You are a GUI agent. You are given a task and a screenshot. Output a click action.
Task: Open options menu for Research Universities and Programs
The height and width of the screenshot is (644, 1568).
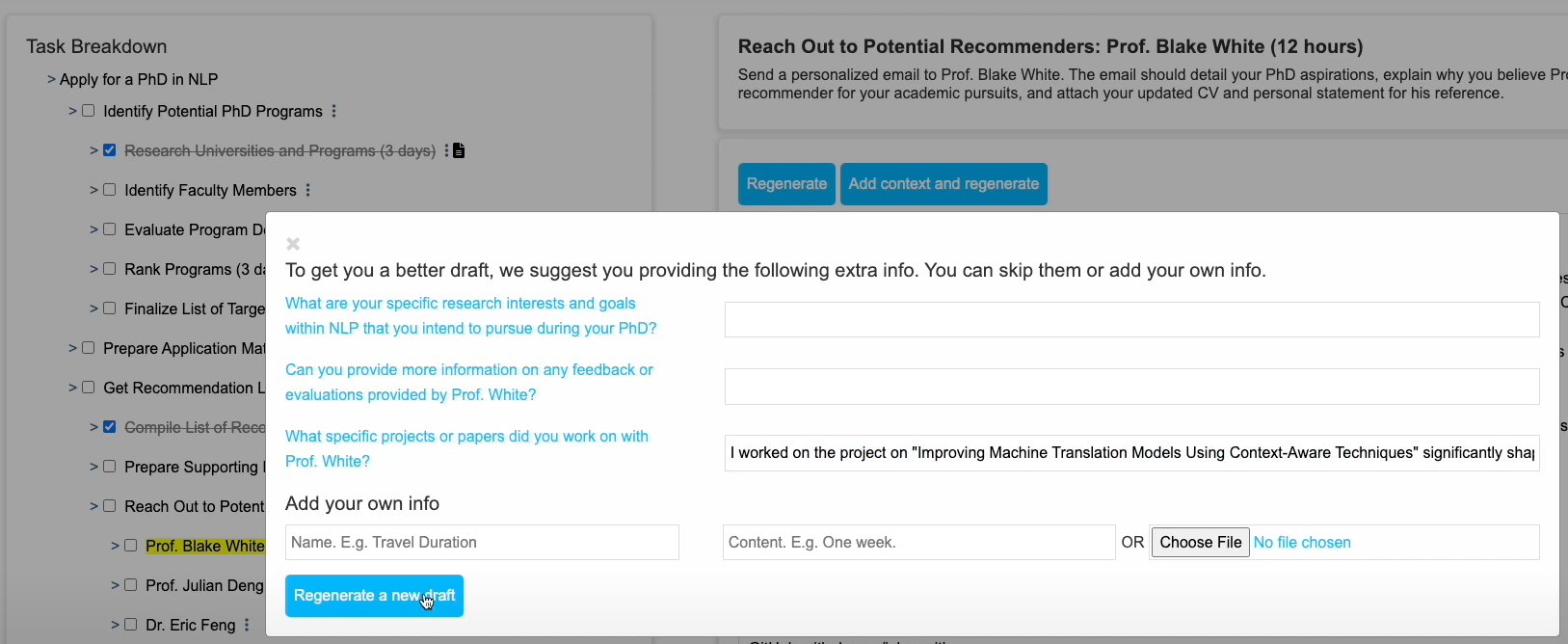(446, 150)
